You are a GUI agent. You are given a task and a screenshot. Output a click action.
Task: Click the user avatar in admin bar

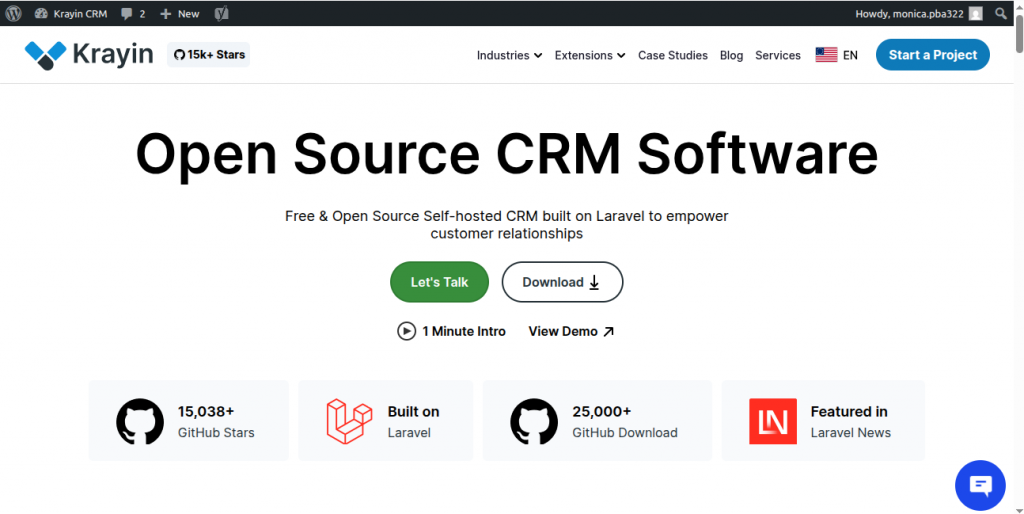click(976, 14)
